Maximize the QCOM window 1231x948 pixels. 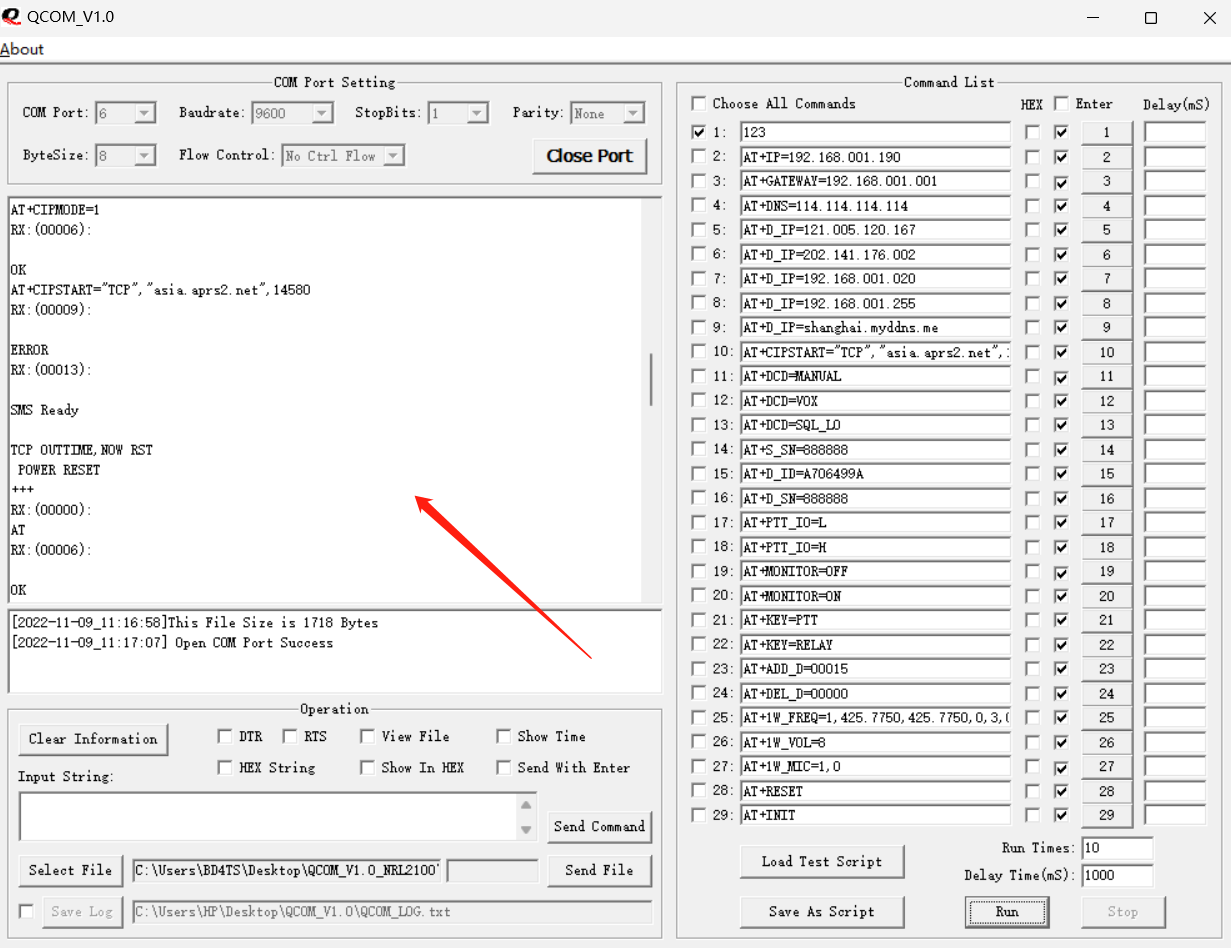tap(1151, 18)
